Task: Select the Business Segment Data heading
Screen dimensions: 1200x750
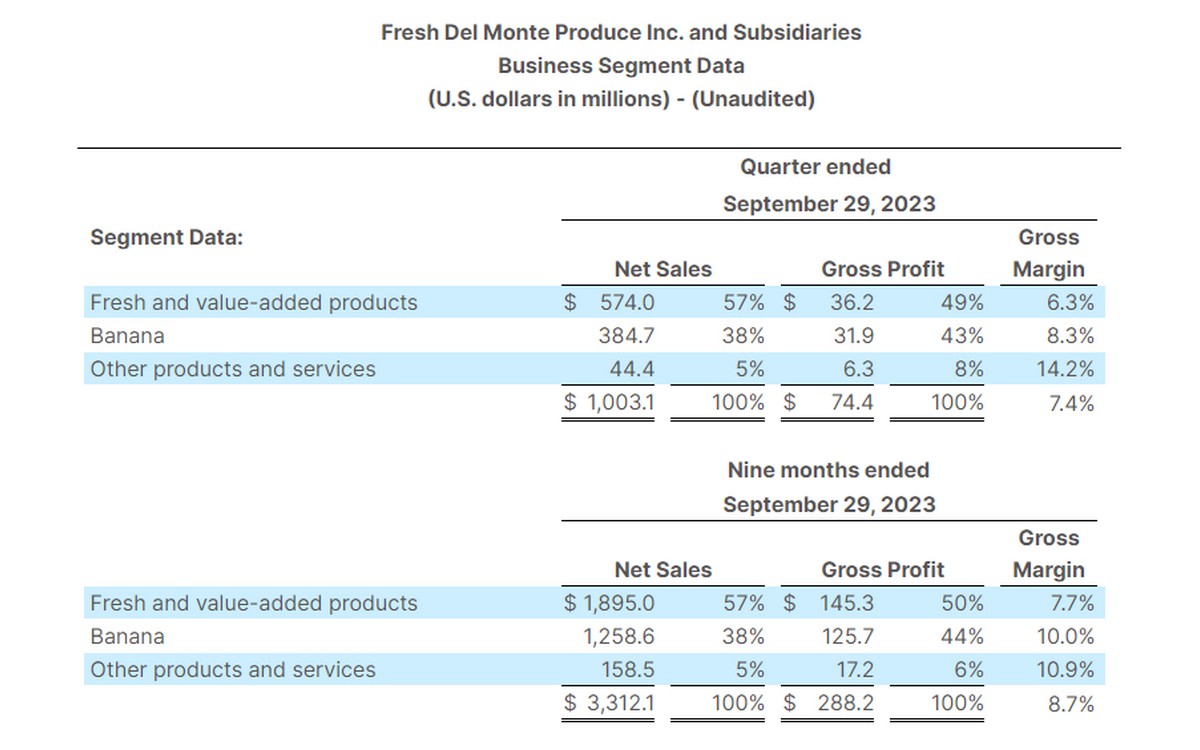Action: click(620, 66)
